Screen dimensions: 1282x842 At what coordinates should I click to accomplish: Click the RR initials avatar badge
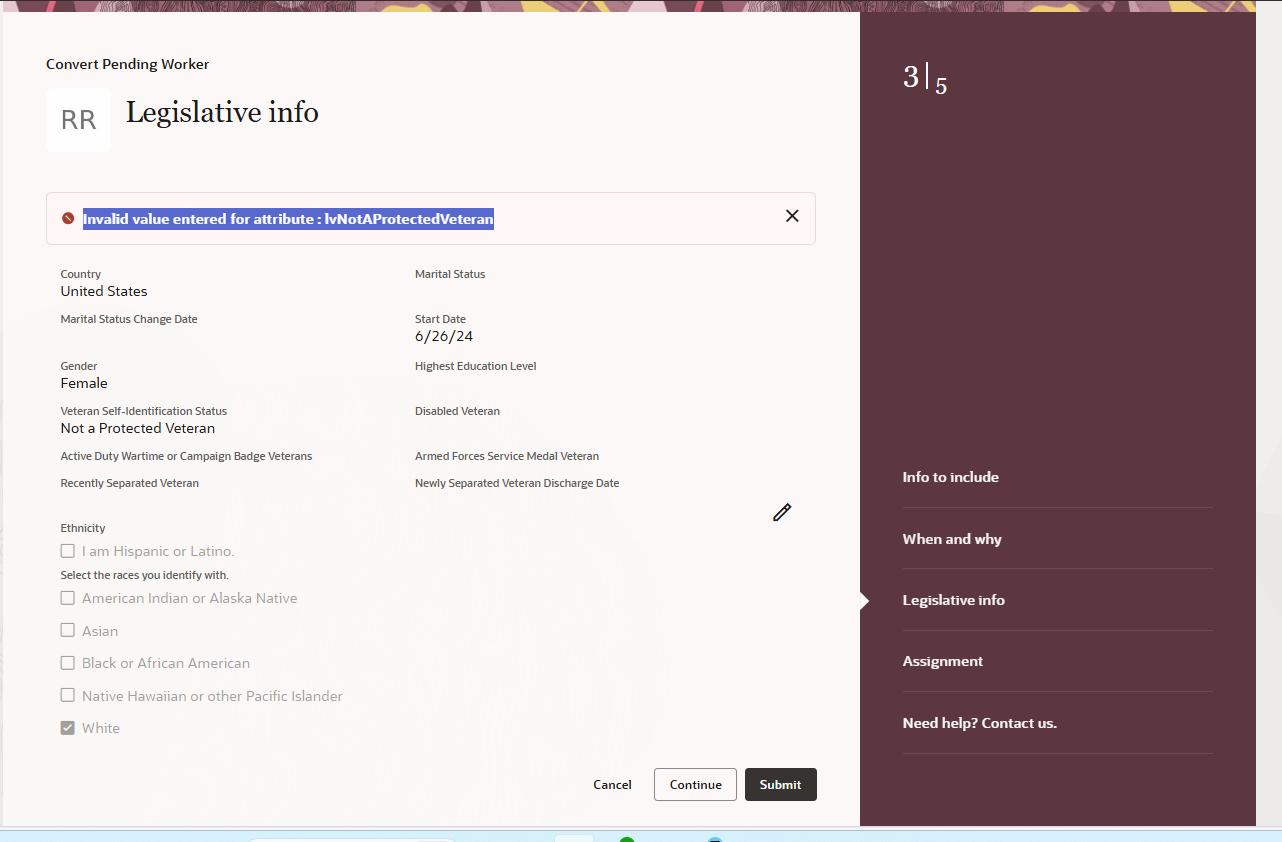(x=78, y=119)
